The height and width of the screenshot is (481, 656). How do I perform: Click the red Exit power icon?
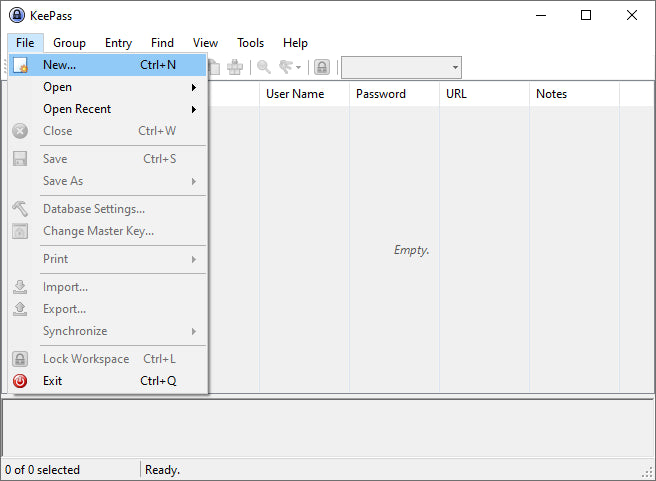pyautogui.click(x=20, y=381)
